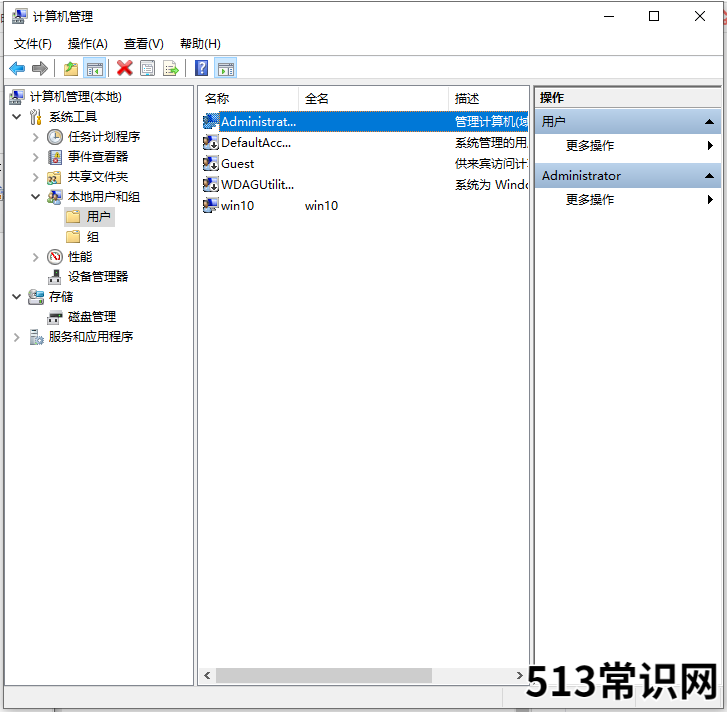727x712 pixels.
Task: Click the Storage (存储) node icon
Action: (x=36, y=297)
